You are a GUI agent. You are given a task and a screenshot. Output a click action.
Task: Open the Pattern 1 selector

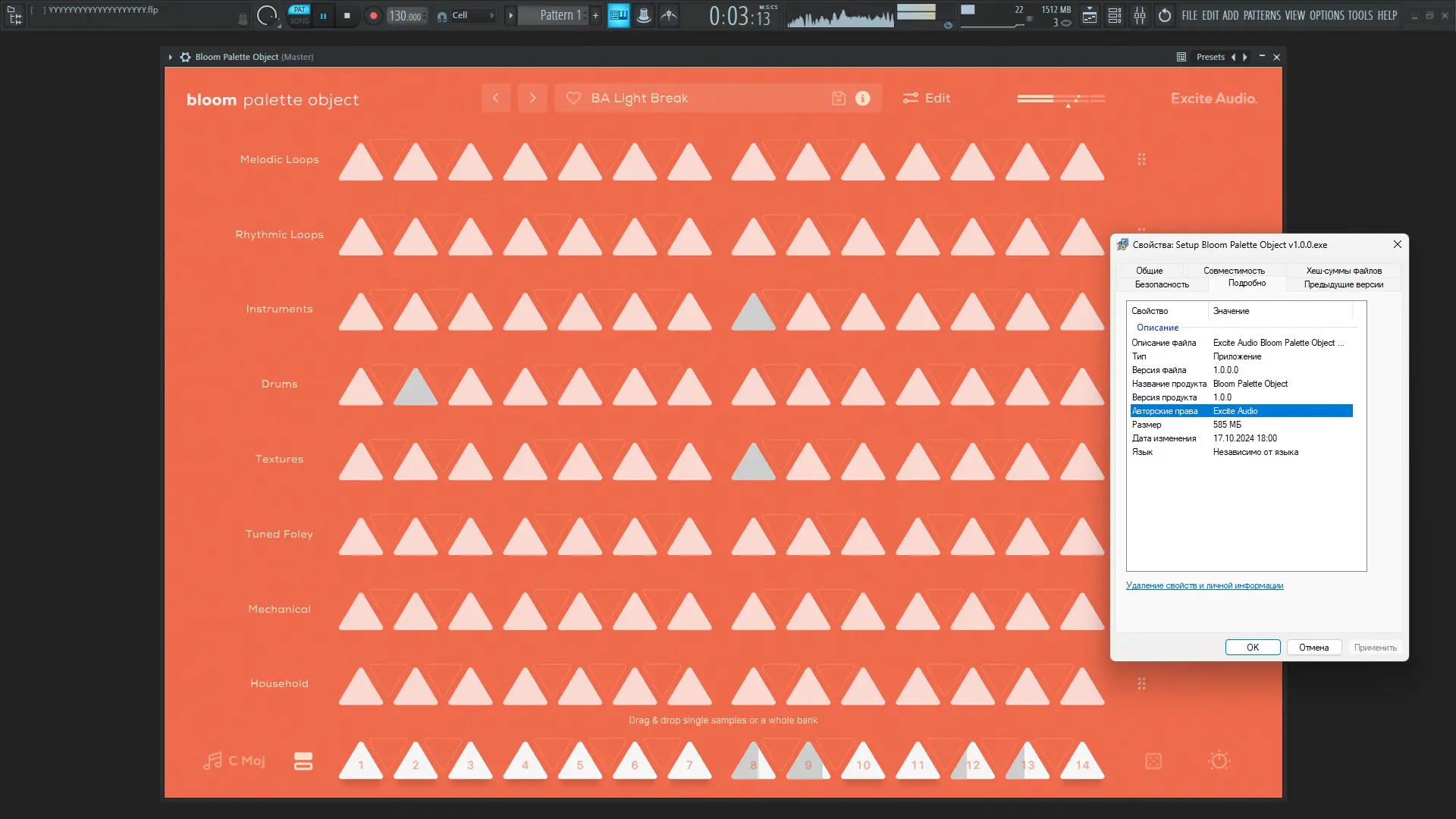pyautogui.click(x=559, y=15)
